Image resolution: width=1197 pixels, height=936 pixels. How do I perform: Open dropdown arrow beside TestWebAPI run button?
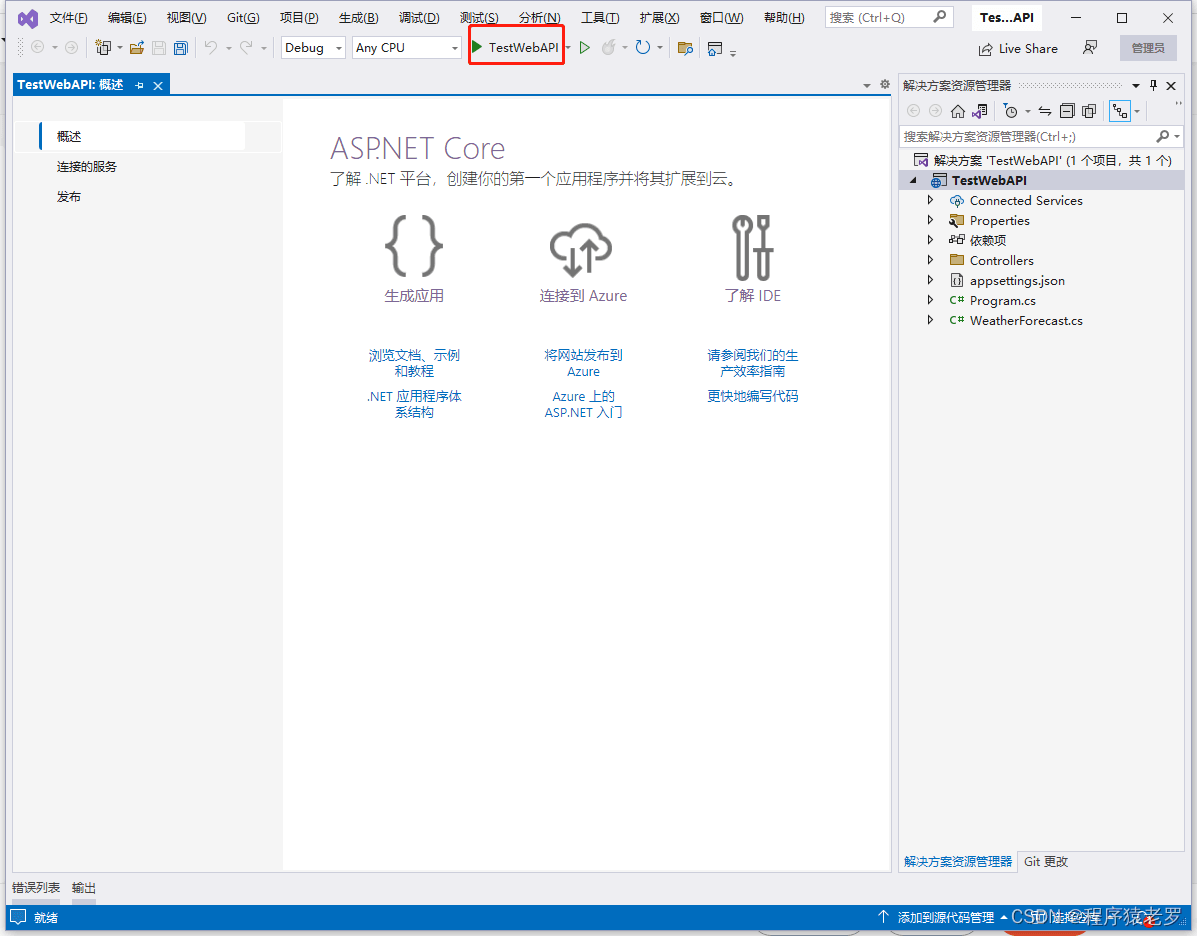[x=568, y=48]
